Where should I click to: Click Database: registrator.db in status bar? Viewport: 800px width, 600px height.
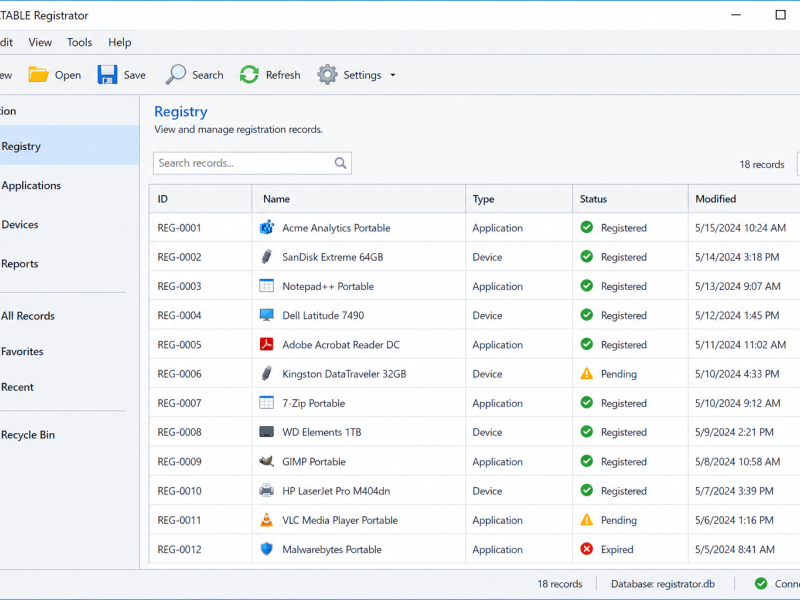pyautogui.click(x=663, y=584)
